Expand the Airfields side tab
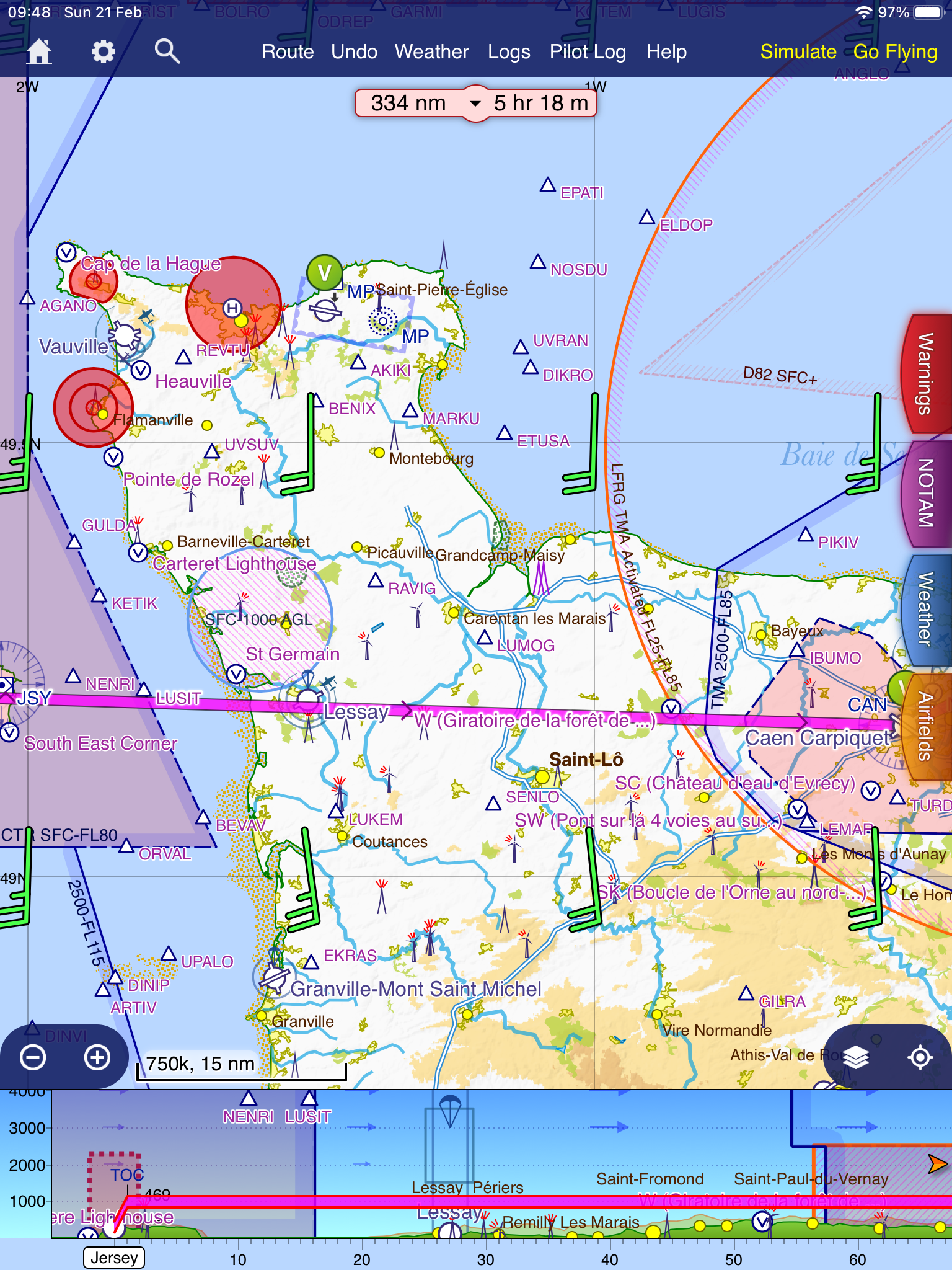 click(x=925, y=726)
